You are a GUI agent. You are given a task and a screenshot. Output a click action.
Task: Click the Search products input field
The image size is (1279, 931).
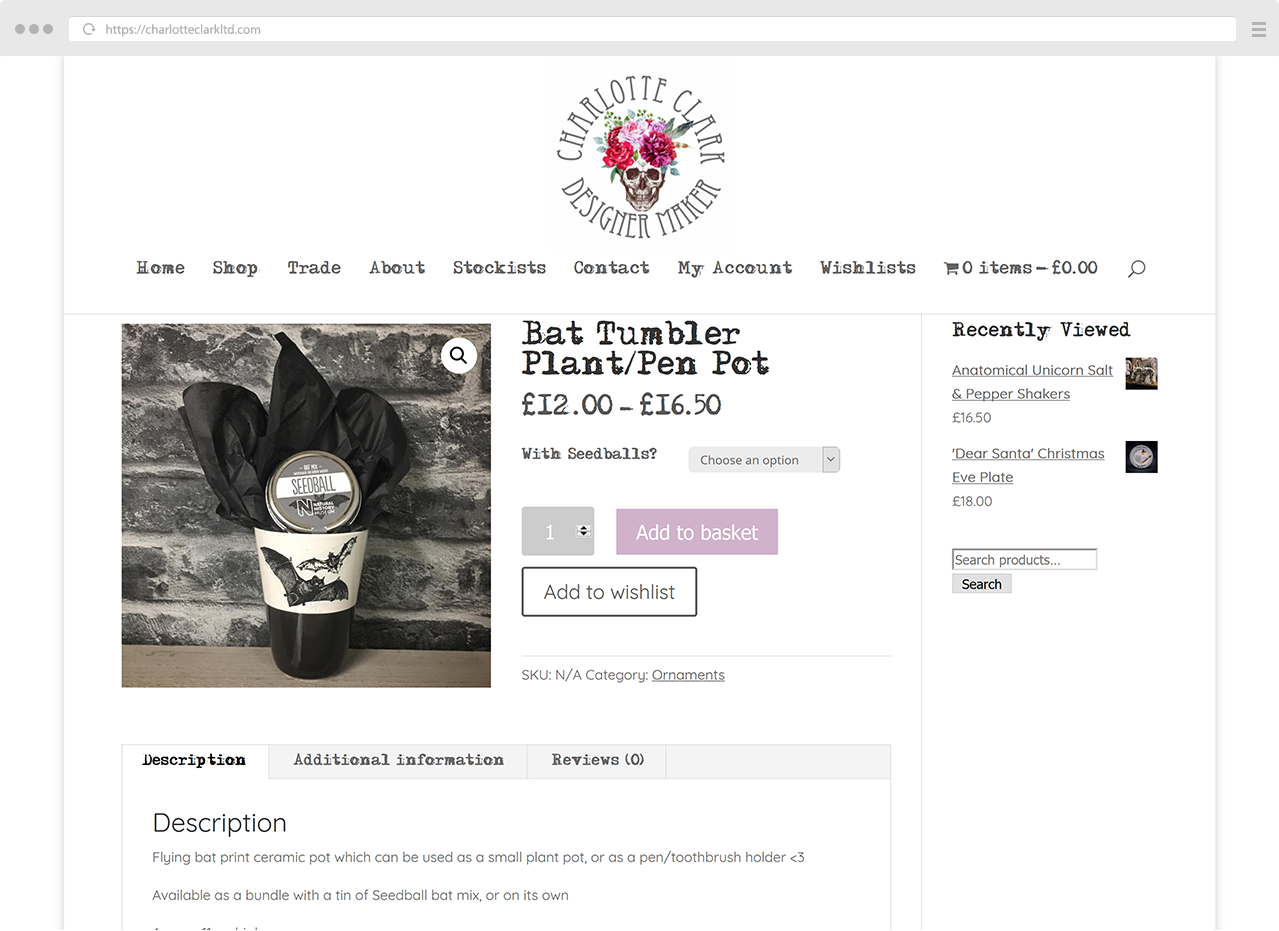point(1024,560)
